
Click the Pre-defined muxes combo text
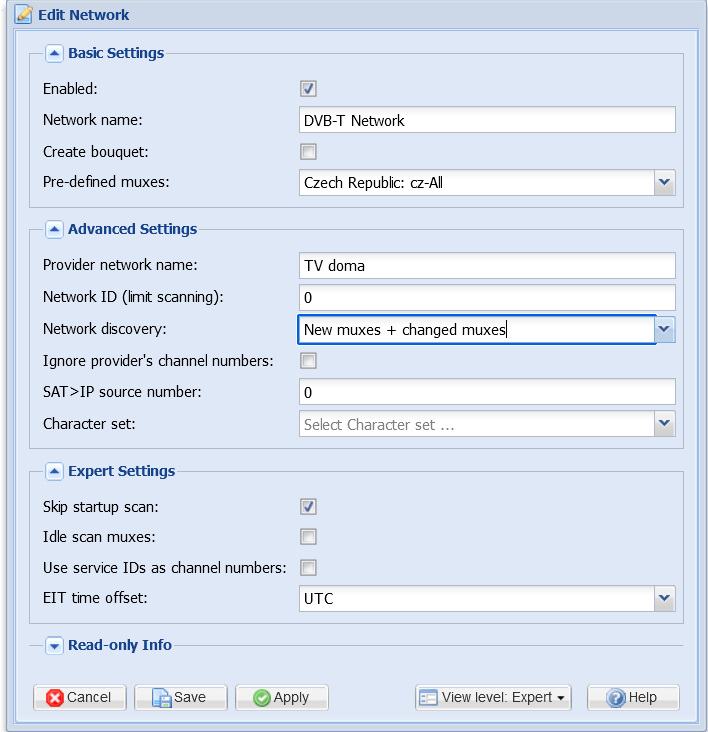click(x=477, y=183)
